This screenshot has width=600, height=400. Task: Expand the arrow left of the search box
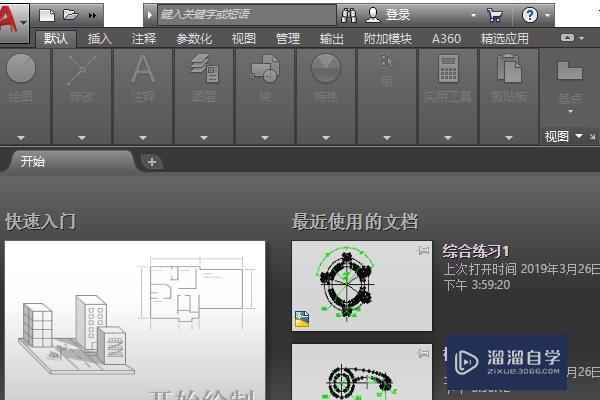[x=150, y=15]
